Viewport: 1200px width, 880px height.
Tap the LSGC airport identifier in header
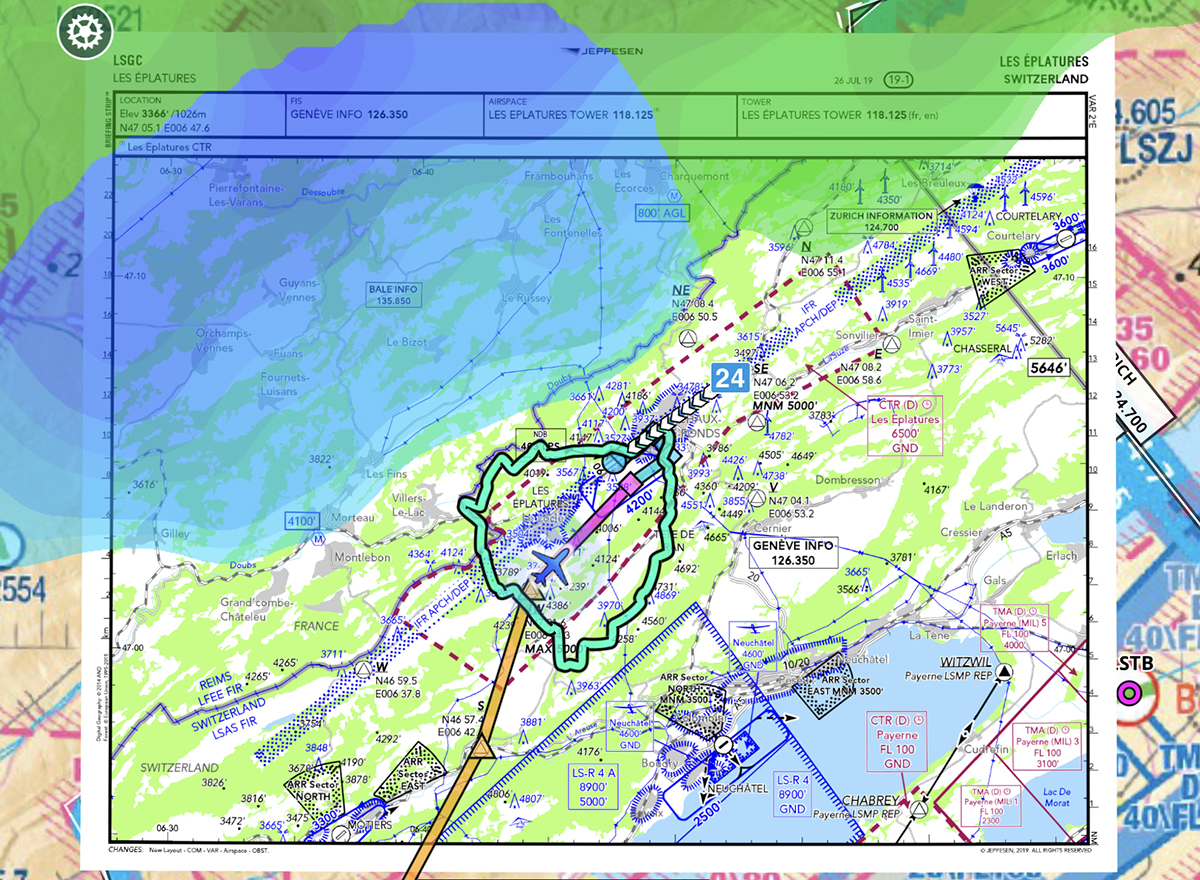pos(128,61)
